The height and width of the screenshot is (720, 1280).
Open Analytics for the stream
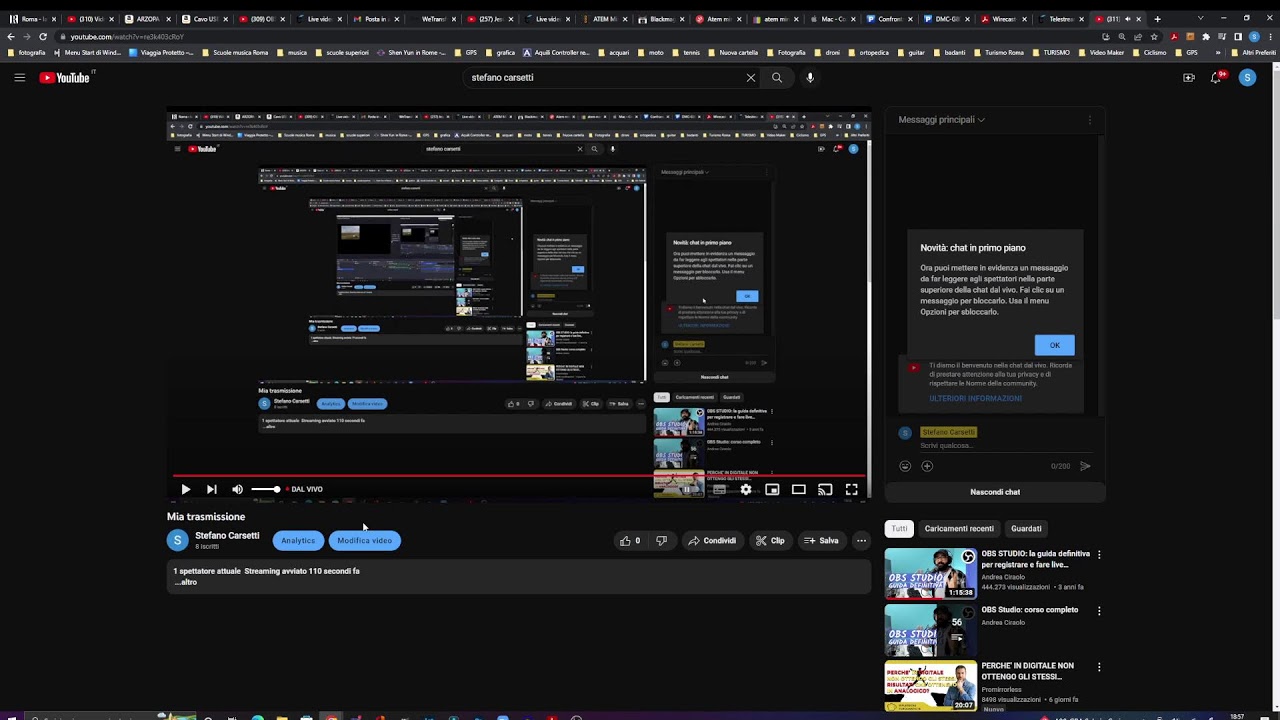tap(298, 541)
